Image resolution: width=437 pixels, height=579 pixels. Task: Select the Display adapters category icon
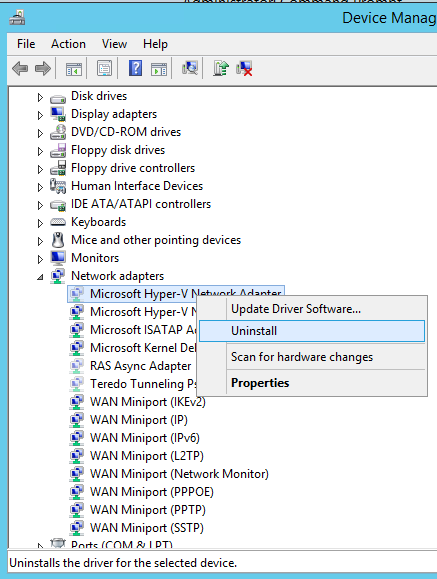tap(58, 114)
